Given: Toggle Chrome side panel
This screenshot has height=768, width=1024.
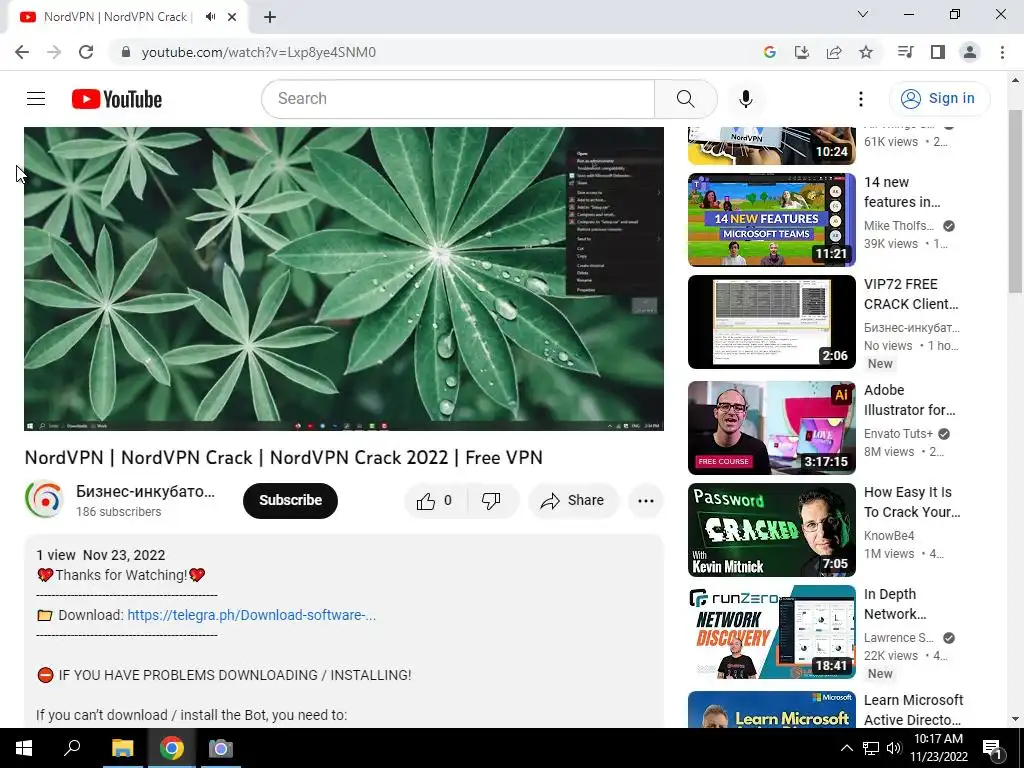Looking at the screenshot, I should [x=938, y=52].
